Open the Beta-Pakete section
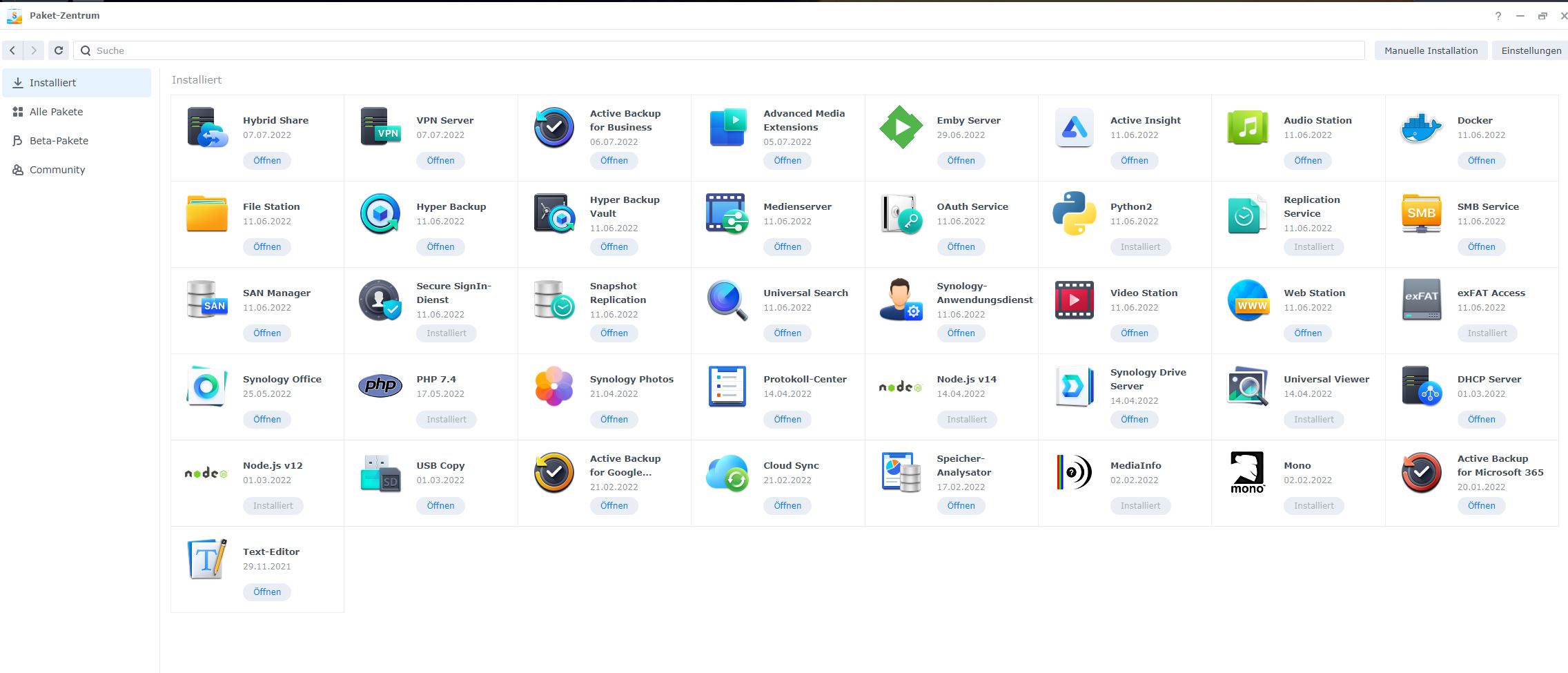 [77, 141]
